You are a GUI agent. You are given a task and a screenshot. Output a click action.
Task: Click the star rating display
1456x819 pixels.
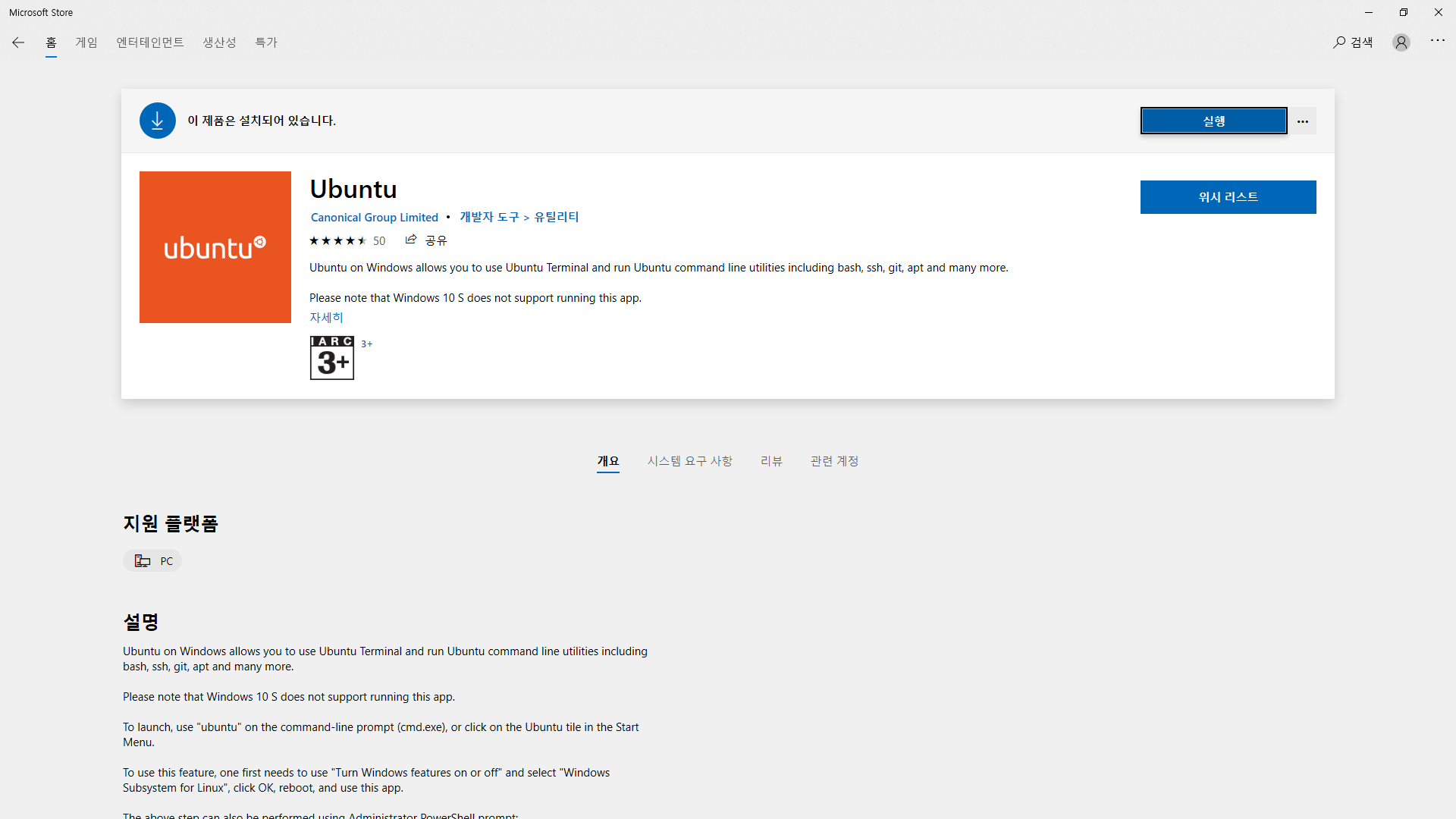(x=337, y=240)
